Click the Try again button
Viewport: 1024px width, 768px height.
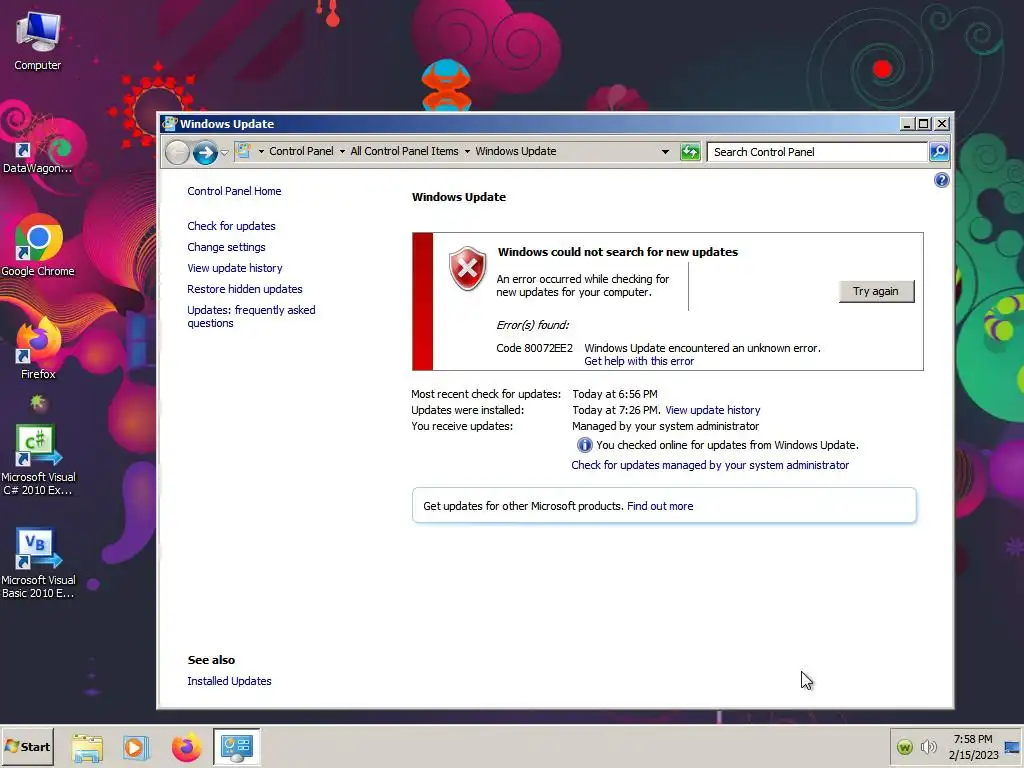click(x=876, y=291)
